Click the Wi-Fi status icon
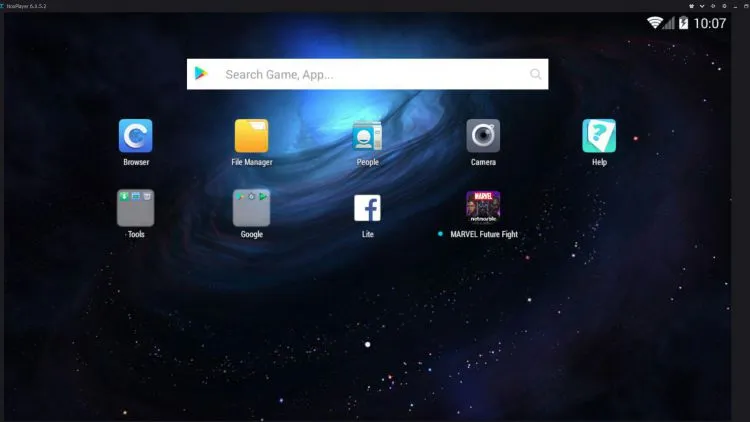Viewport: 750px width, 422px height. pos(654,22)
